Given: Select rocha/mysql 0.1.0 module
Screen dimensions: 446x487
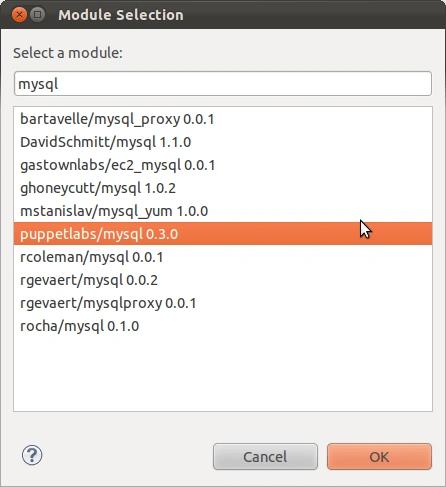Looking at the screenshot, I should 223,326.
